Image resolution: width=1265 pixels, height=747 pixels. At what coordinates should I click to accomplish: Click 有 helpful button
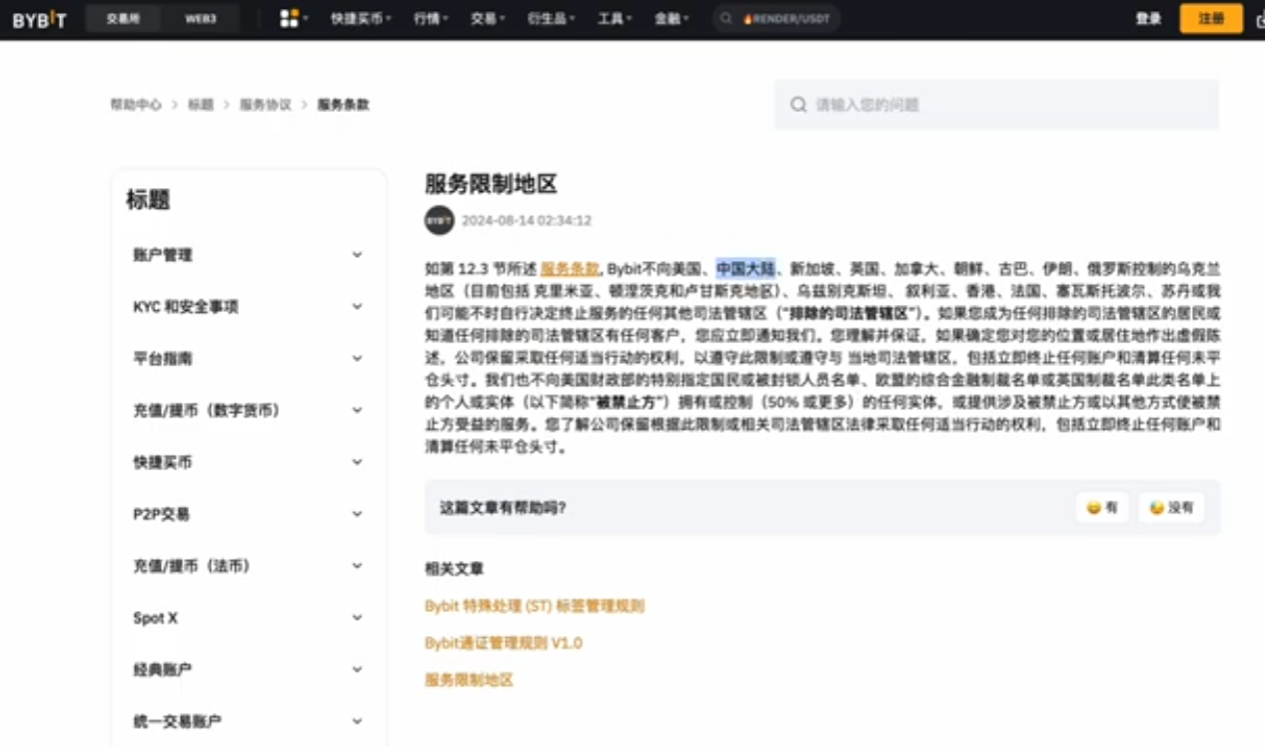pos(1102,507)
